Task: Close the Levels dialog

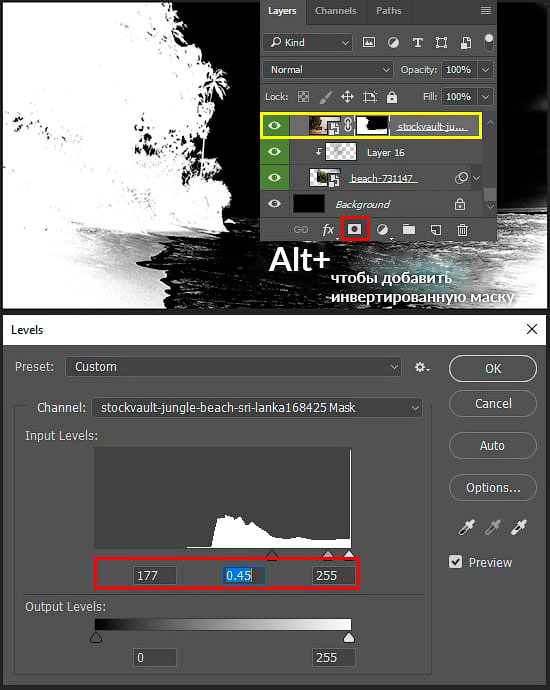Action: click(532, 329)
